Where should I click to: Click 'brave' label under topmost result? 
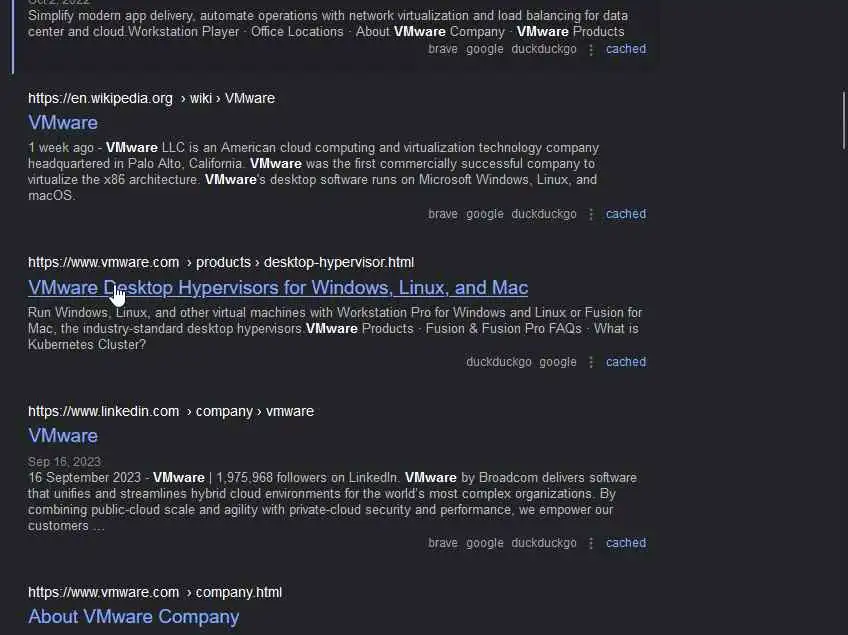[x=443, y=49]
